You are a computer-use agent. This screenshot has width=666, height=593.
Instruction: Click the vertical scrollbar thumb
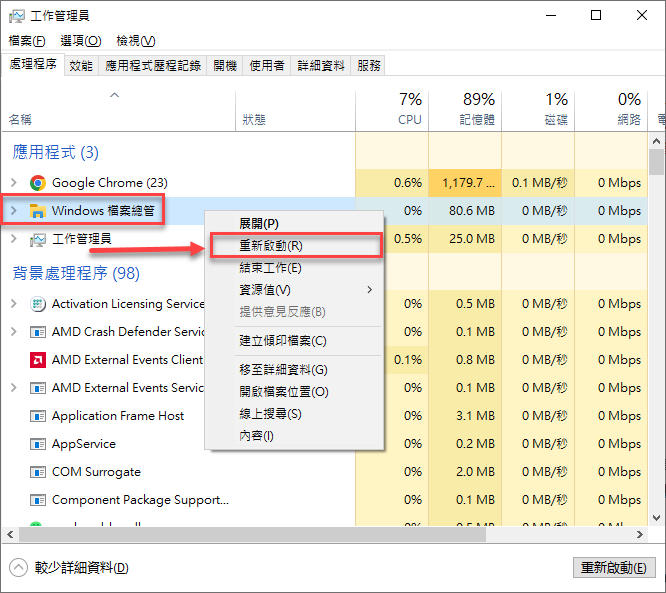[x=656, y=162]
